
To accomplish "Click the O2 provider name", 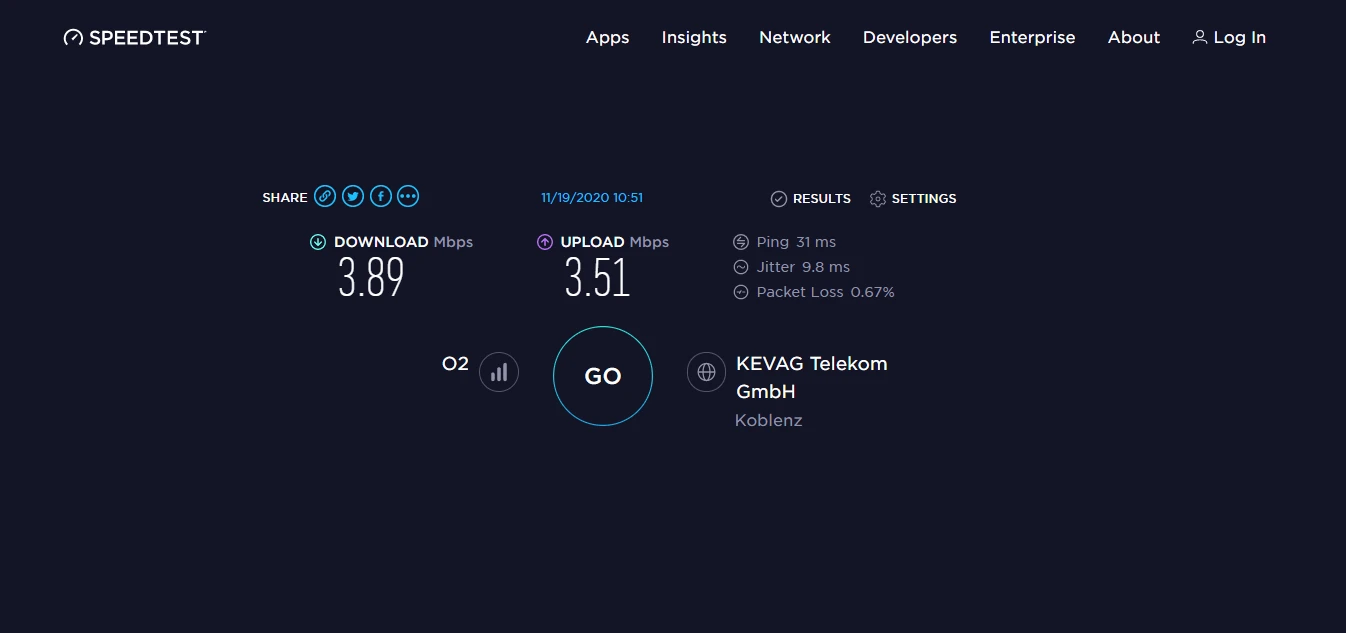I will [455, 364].
